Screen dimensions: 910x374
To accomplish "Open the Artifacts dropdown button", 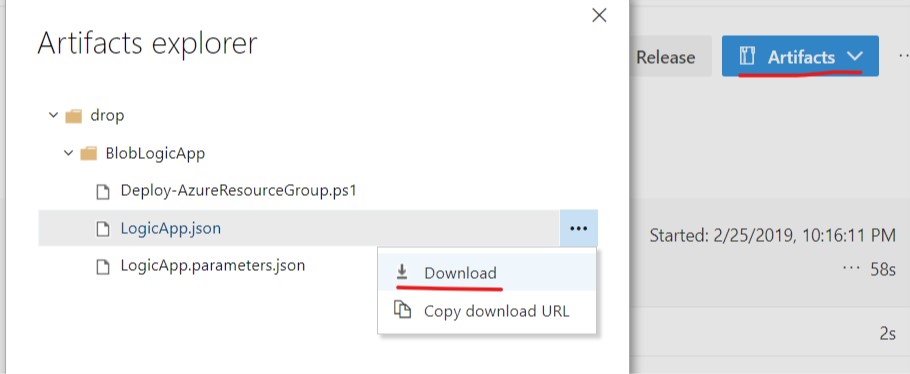I will click(x=800, y=56).
